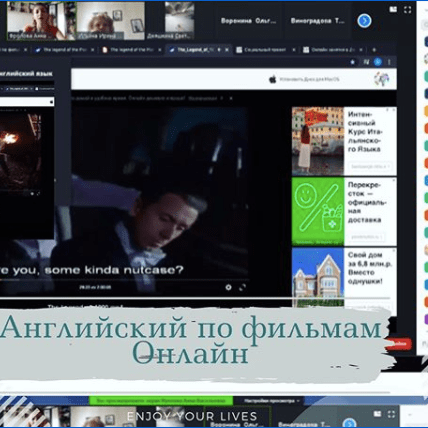Click button under Перекресток ad text
The height and width of the screenshot is (428, 428).
367,237
